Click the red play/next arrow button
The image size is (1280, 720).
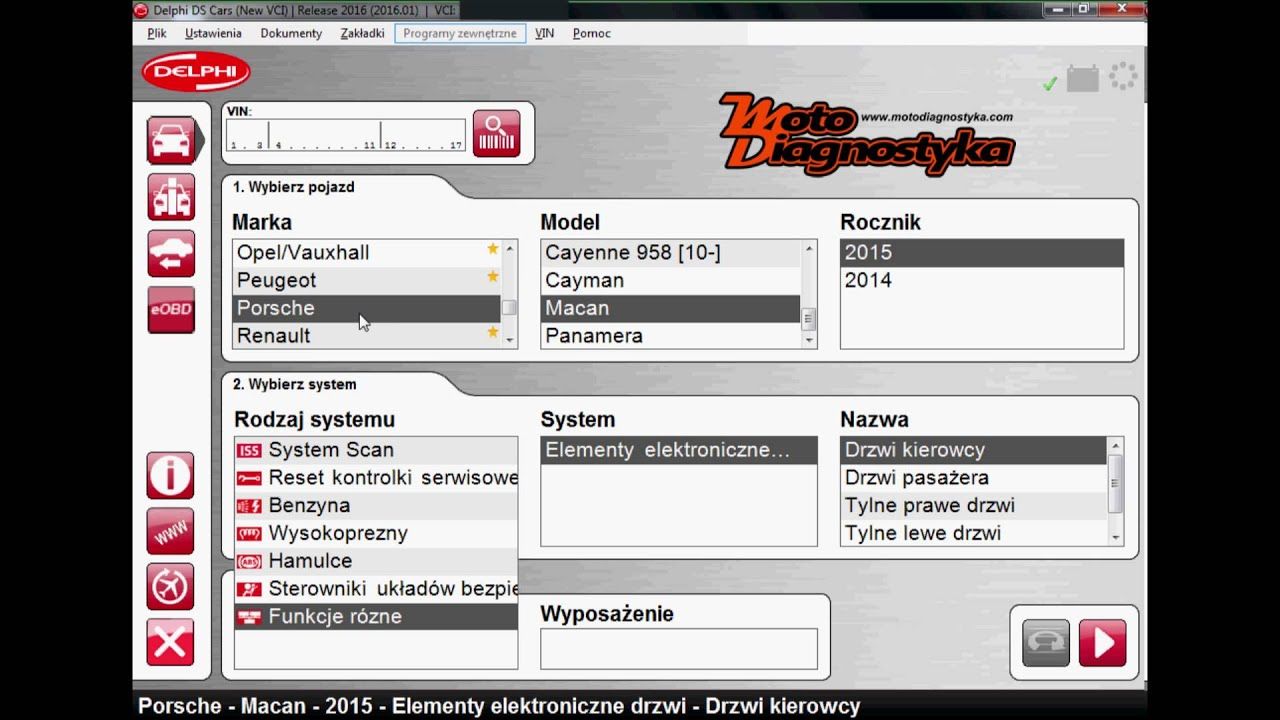coord(1103,643)
